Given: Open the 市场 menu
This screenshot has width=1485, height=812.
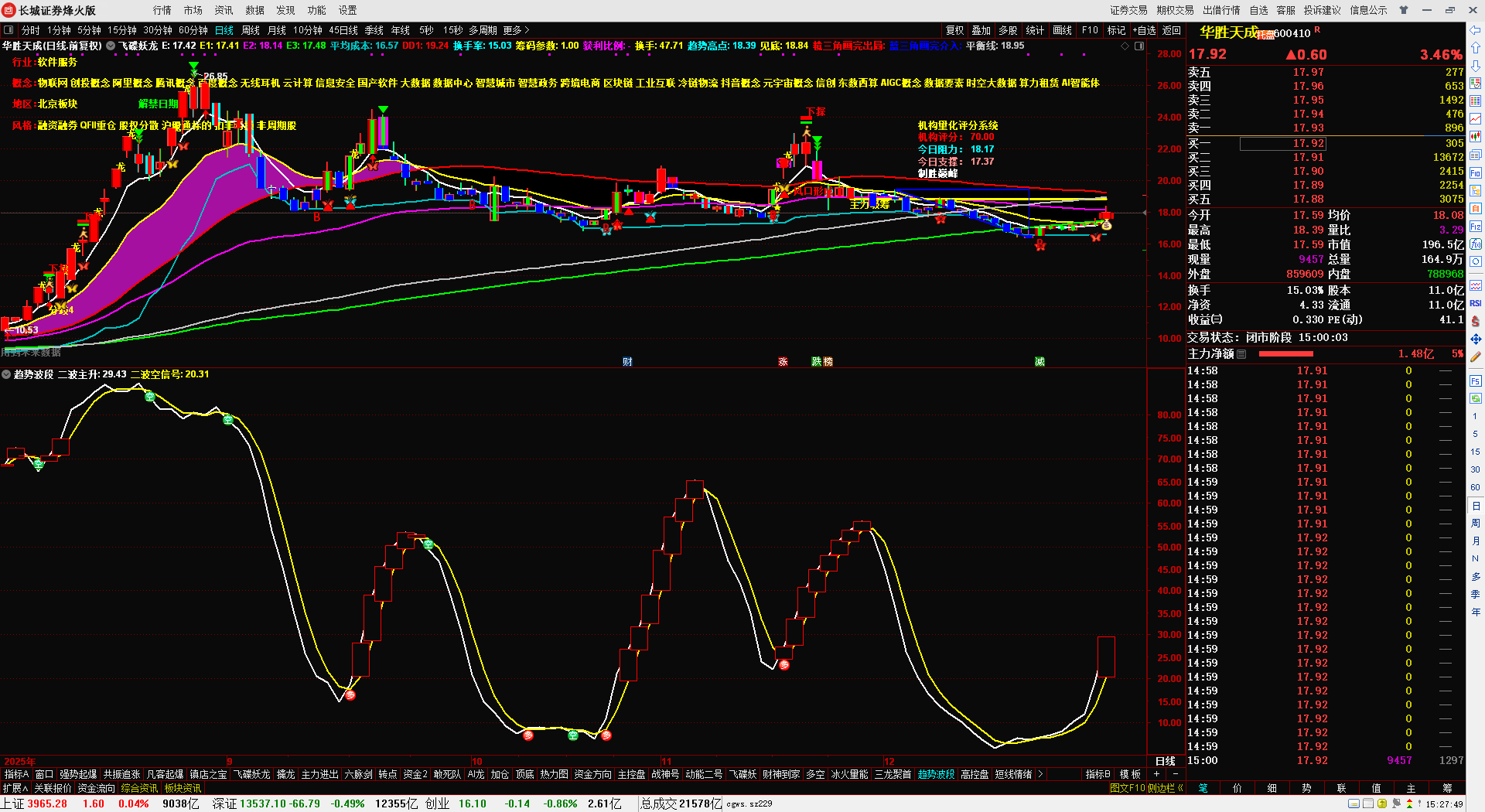Looking at the screenshot, I should pos(193,10).
